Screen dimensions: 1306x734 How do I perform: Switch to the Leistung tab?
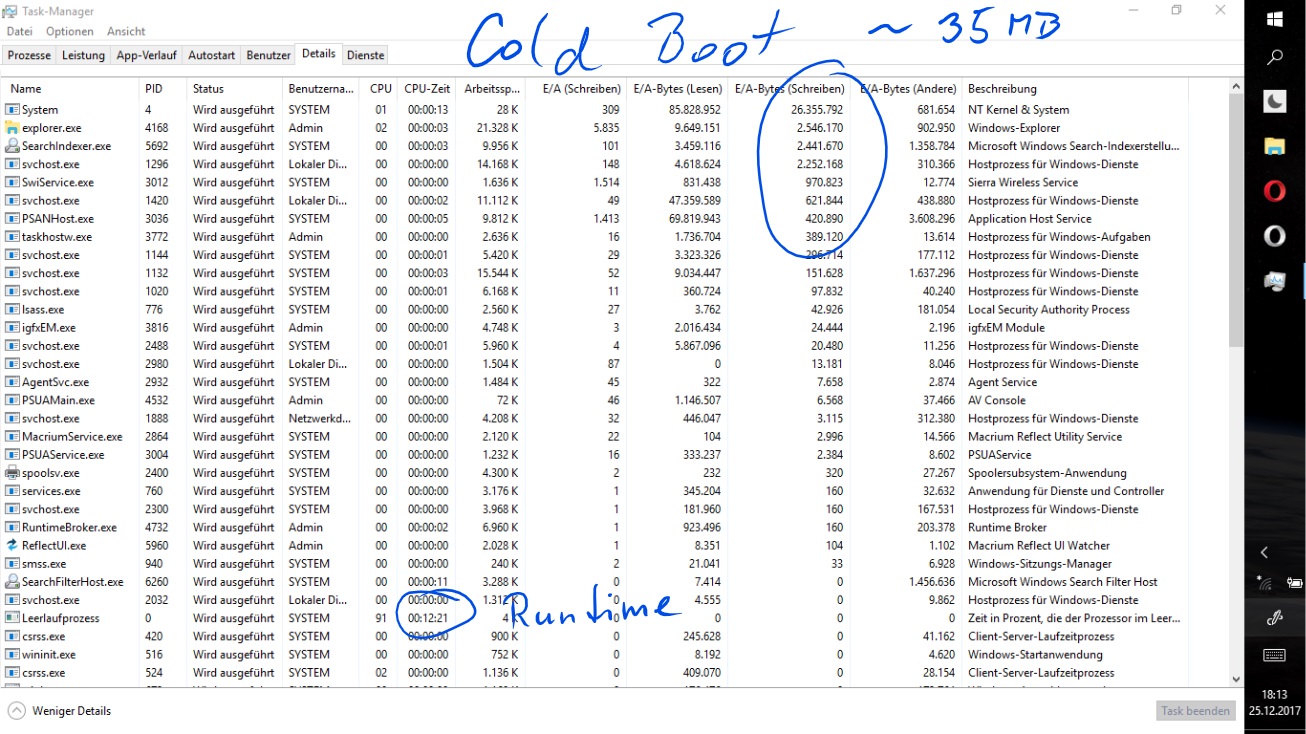click(x=83, y=55)
